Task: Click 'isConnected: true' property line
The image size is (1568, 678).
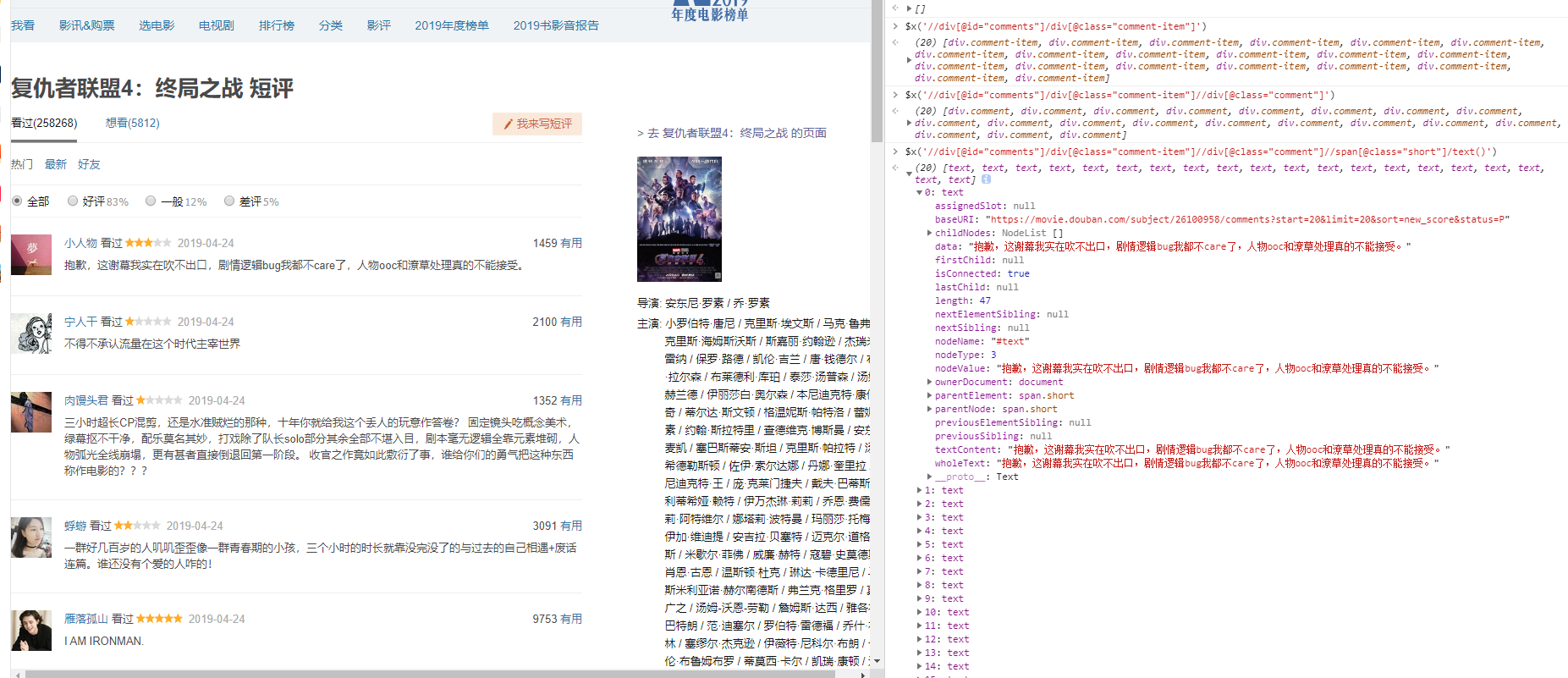Action: [x=982, y=274]
